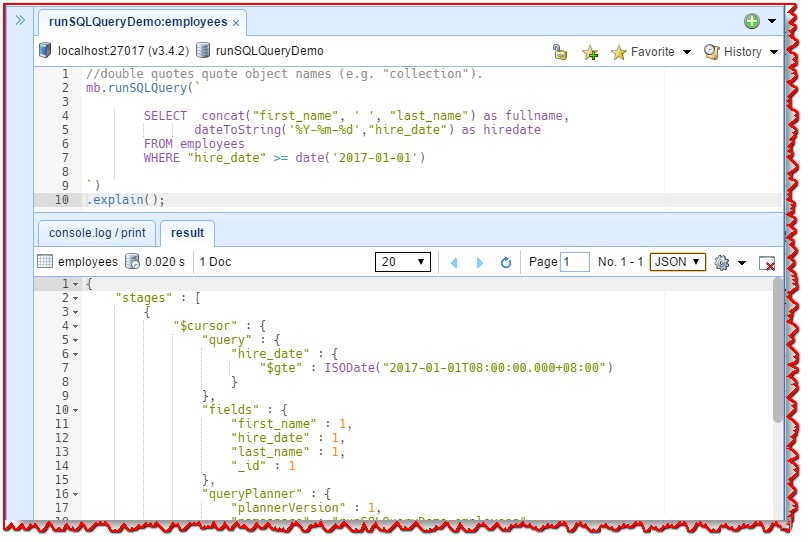Click the Page number input field
Viewport: 808px width, 542px height.
(575, 262)
